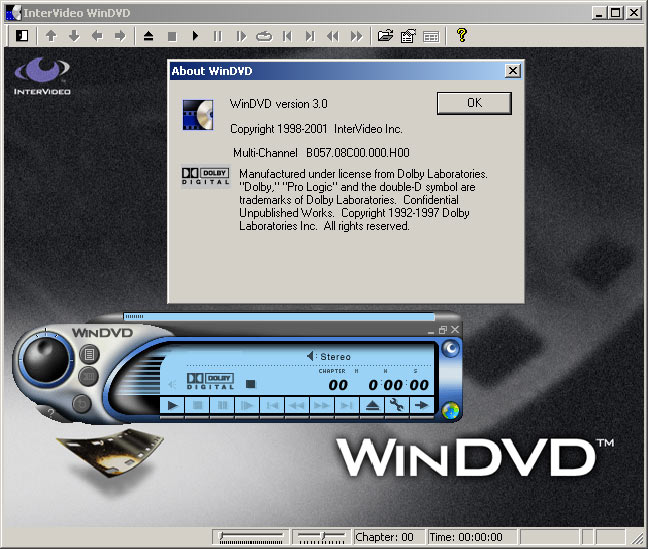Image resolution: width=648 pixels, height=549 pixels.
Task: Click the playlist button on player panel
Action: coord(89,354)
